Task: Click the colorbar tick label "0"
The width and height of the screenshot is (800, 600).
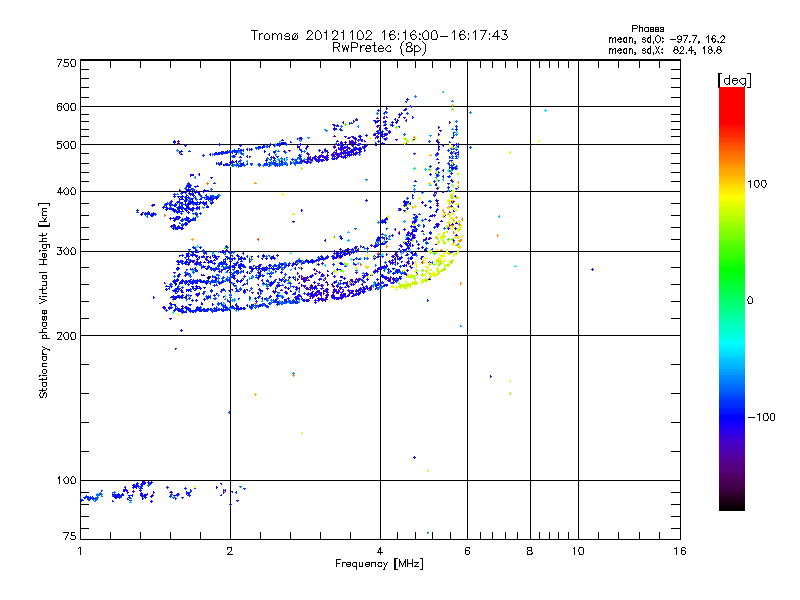Action: (750, 301)
